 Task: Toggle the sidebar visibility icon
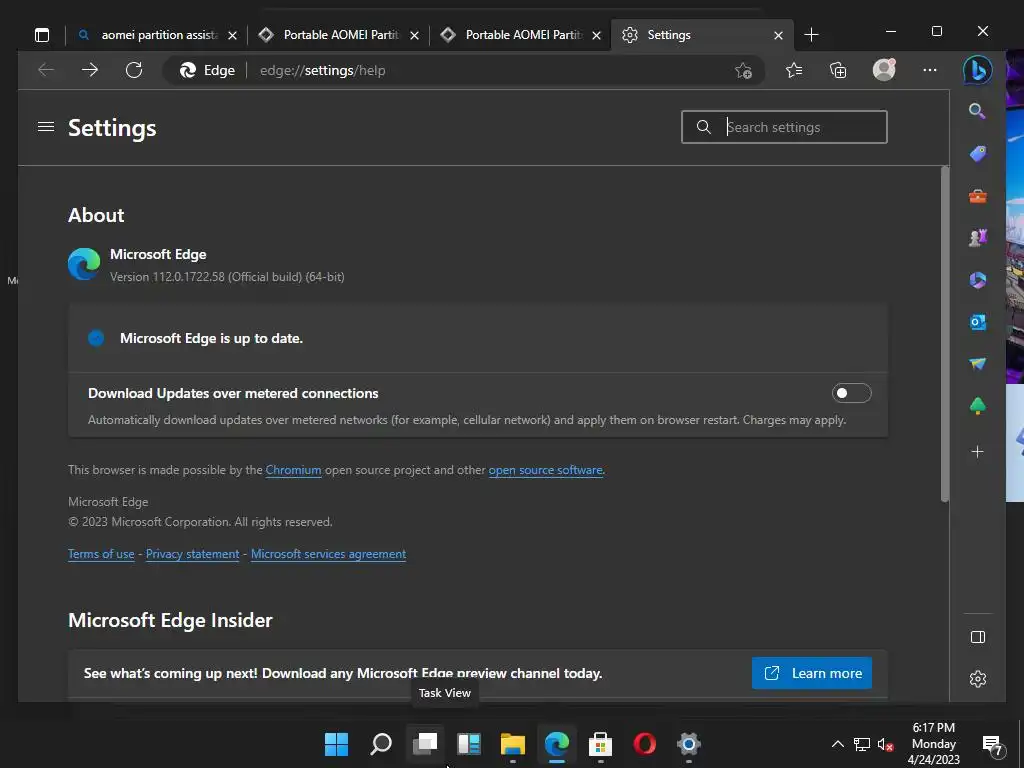pos(978,637)
